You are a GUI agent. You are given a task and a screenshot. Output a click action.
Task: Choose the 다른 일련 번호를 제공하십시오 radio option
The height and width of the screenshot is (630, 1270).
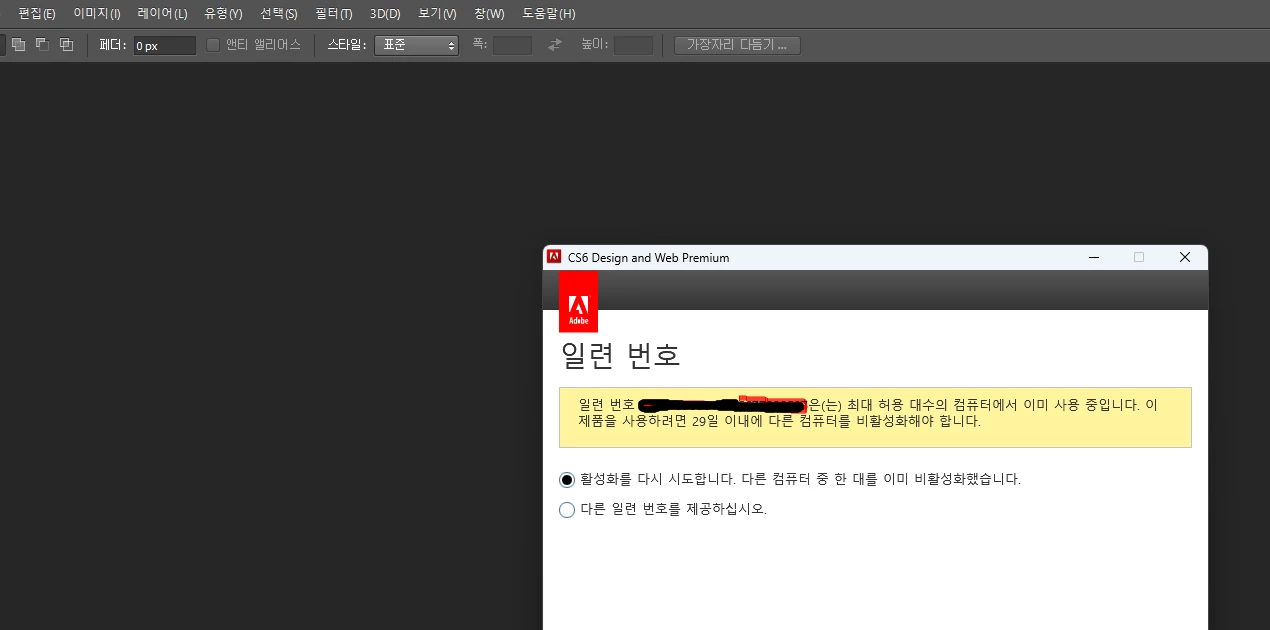567,509
